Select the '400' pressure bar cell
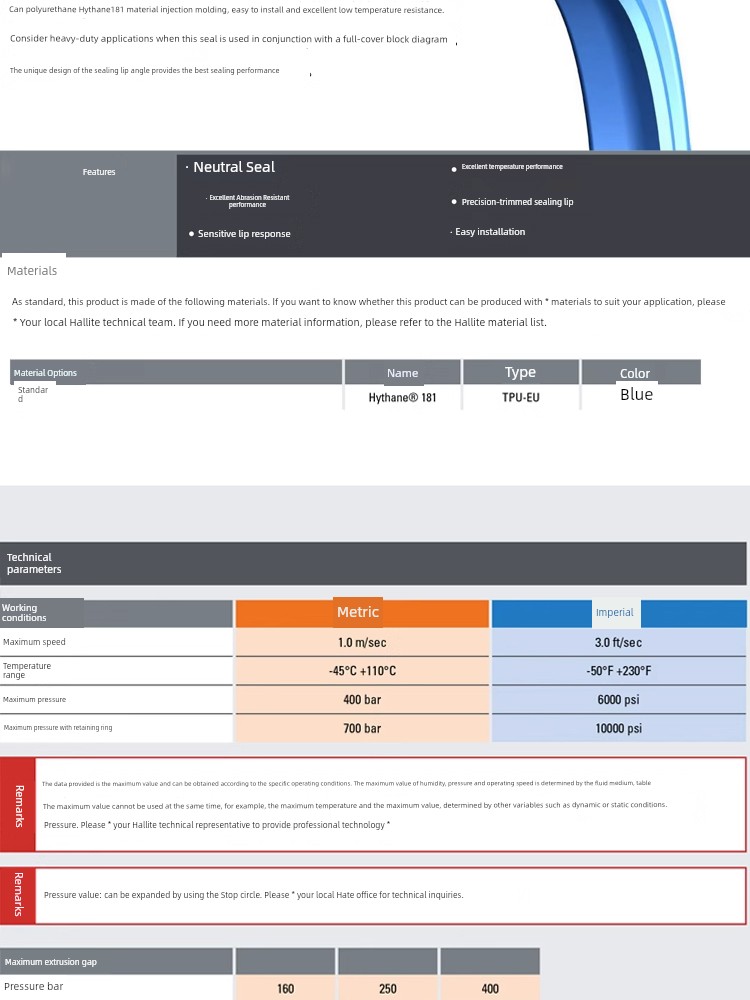750x1000 pixels. (490, 989)
